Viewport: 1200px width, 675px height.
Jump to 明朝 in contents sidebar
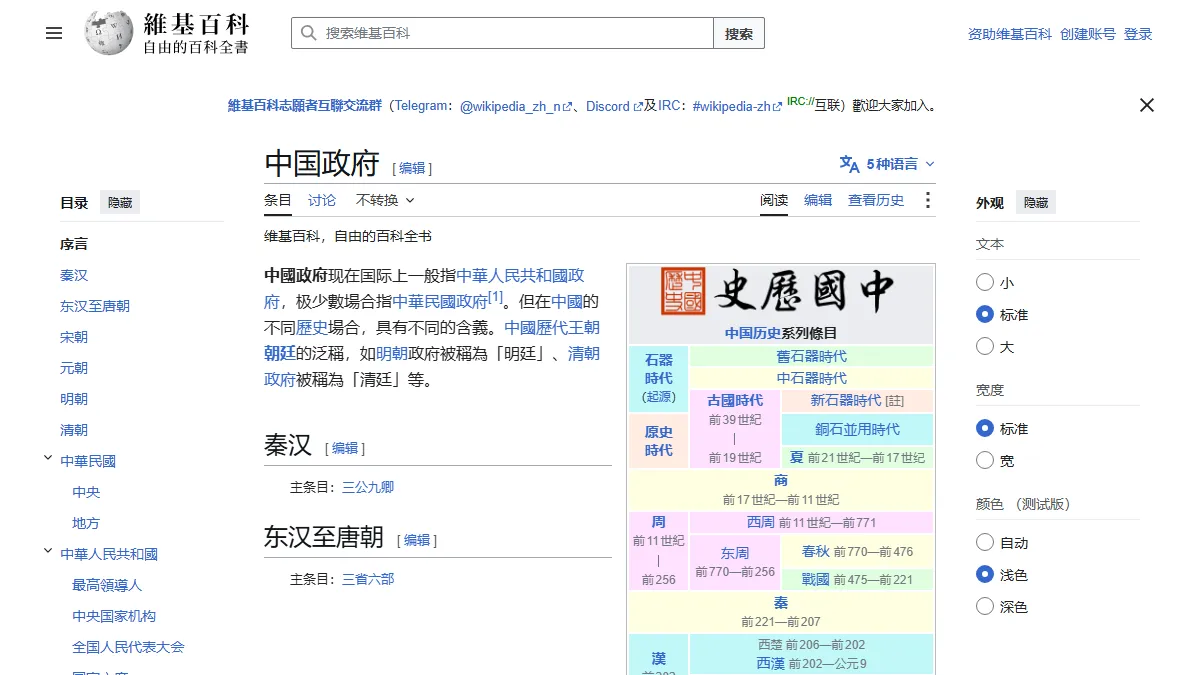pyautogui.click(x=74, y=399)
